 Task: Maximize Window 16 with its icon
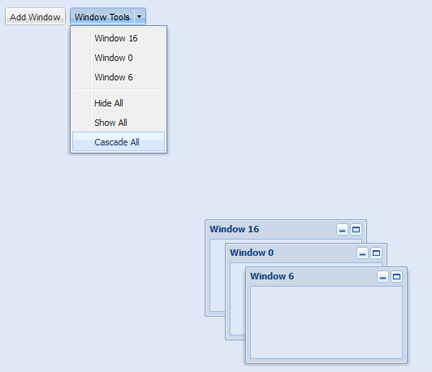[x=356, y=229]
